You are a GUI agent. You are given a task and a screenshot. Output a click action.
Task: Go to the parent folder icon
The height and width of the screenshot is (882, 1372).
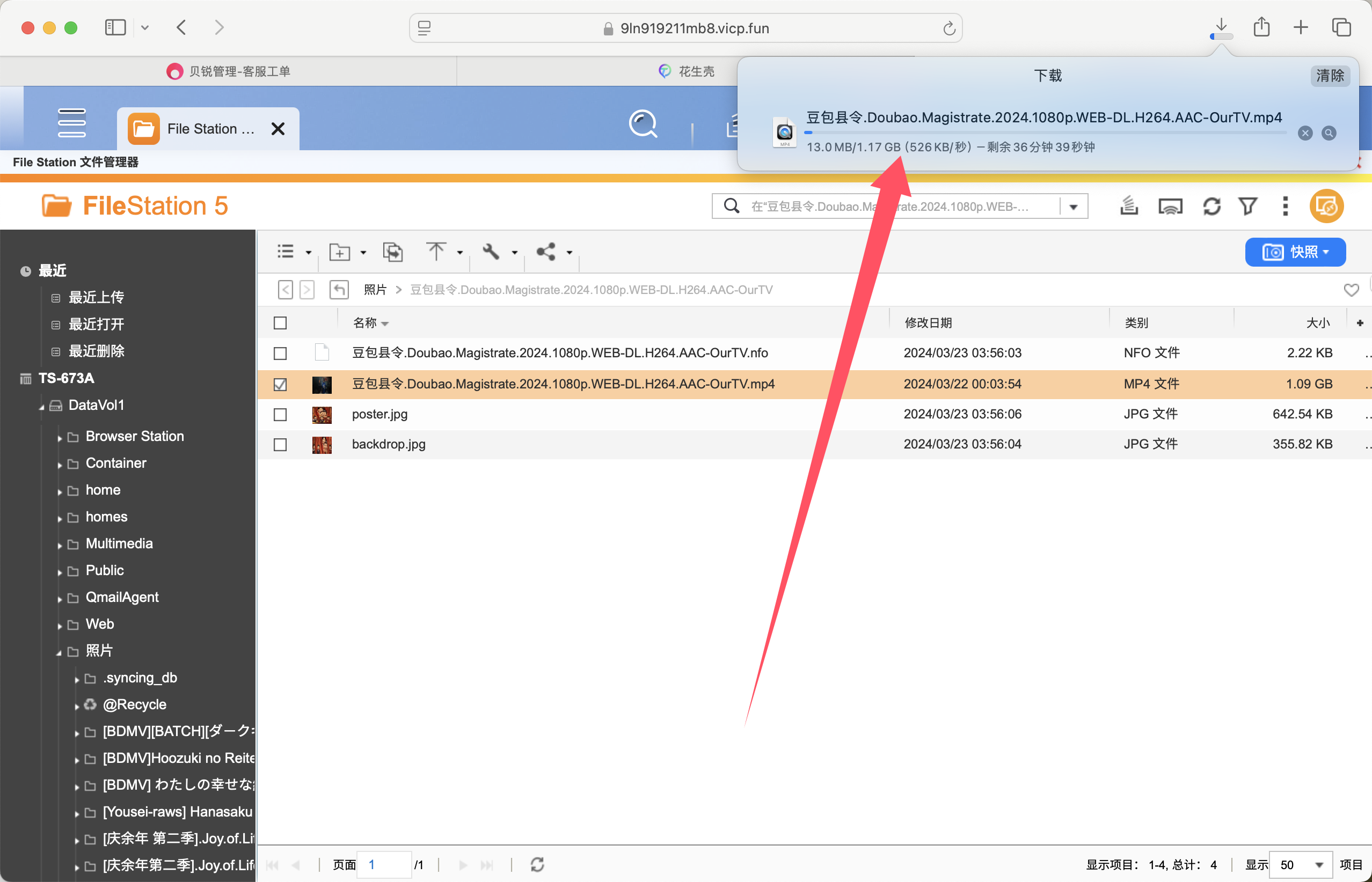[339, 290]
